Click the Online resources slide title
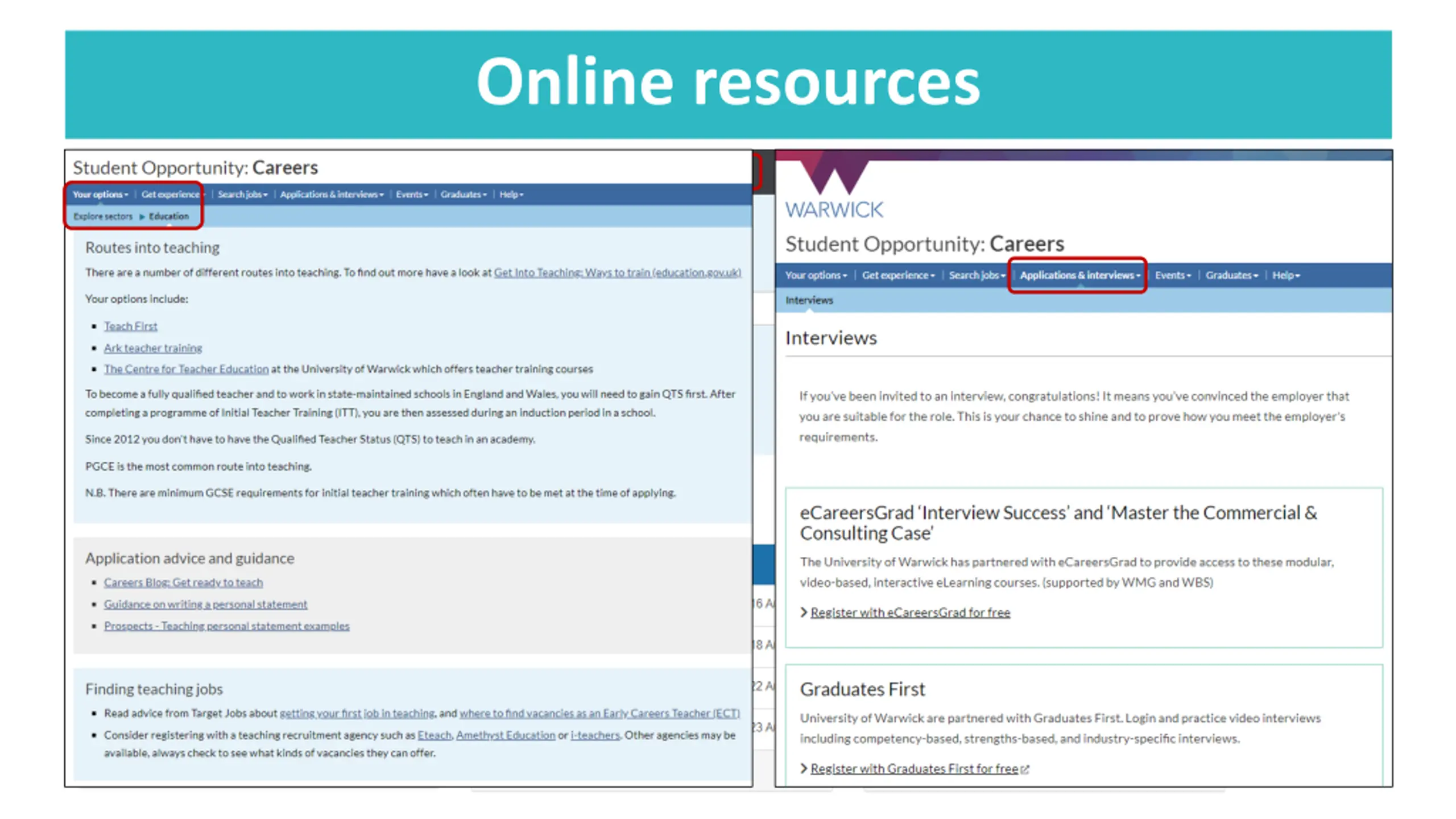This screenshot has height=819, width=1456. point(728,82)
